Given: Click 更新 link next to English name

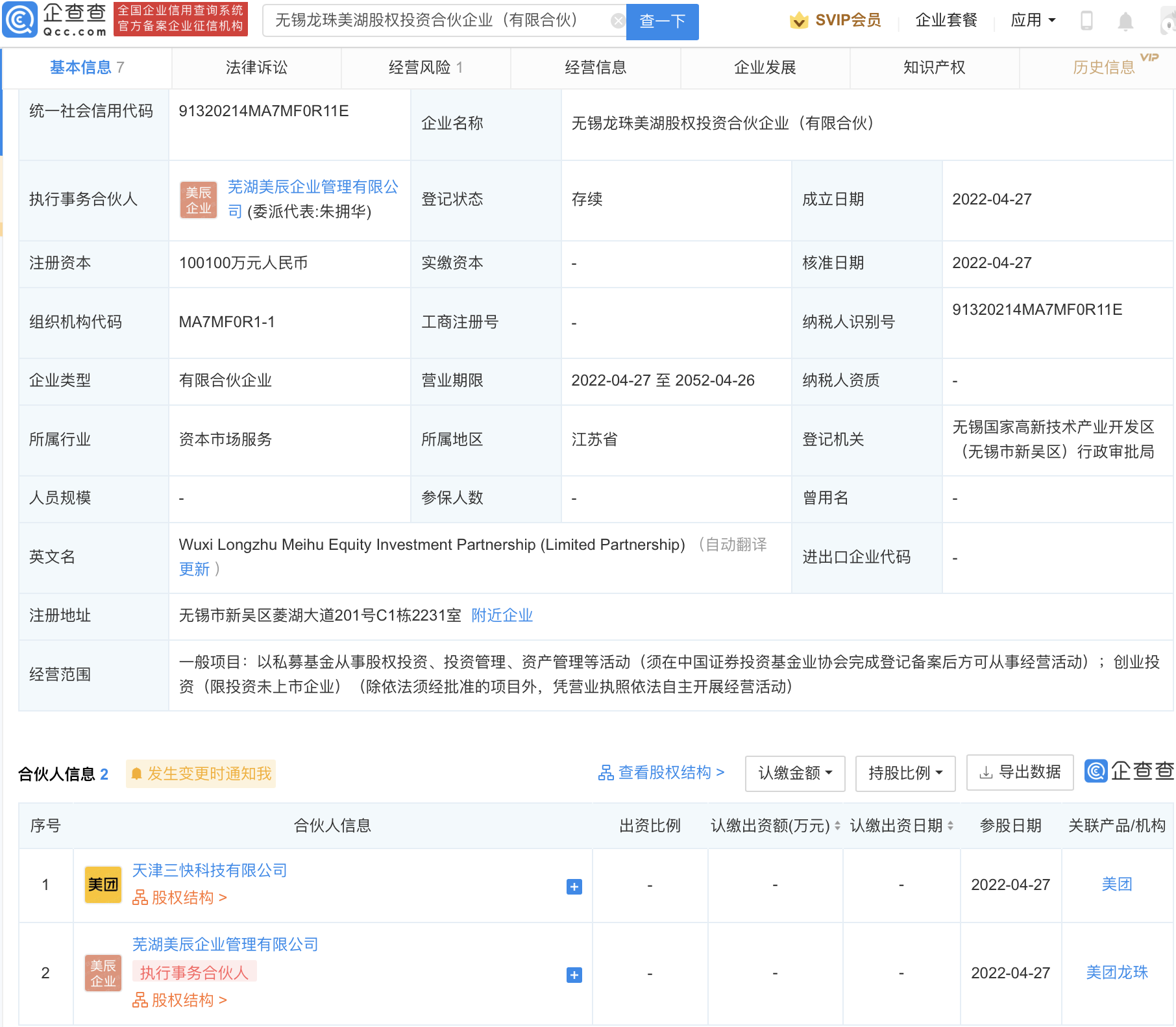Looking at the screenshot, I should 194,569.
